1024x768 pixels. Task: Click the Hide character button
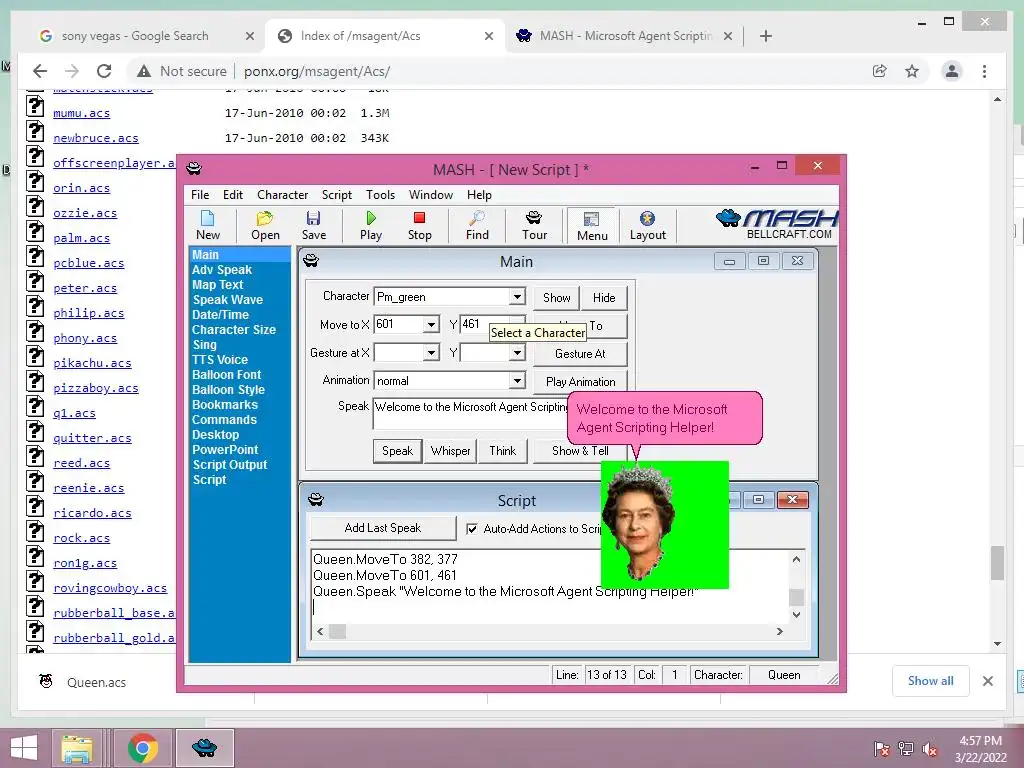[x=603, y=298]
